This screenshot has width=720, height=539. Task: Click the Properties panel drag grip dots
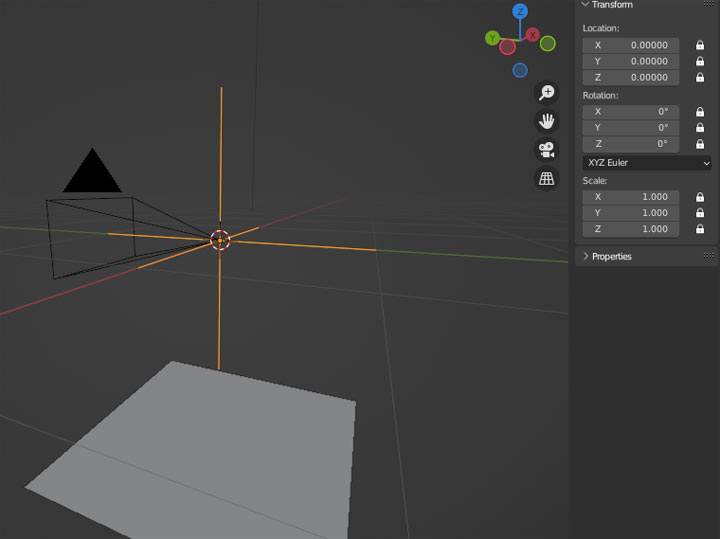709,255
